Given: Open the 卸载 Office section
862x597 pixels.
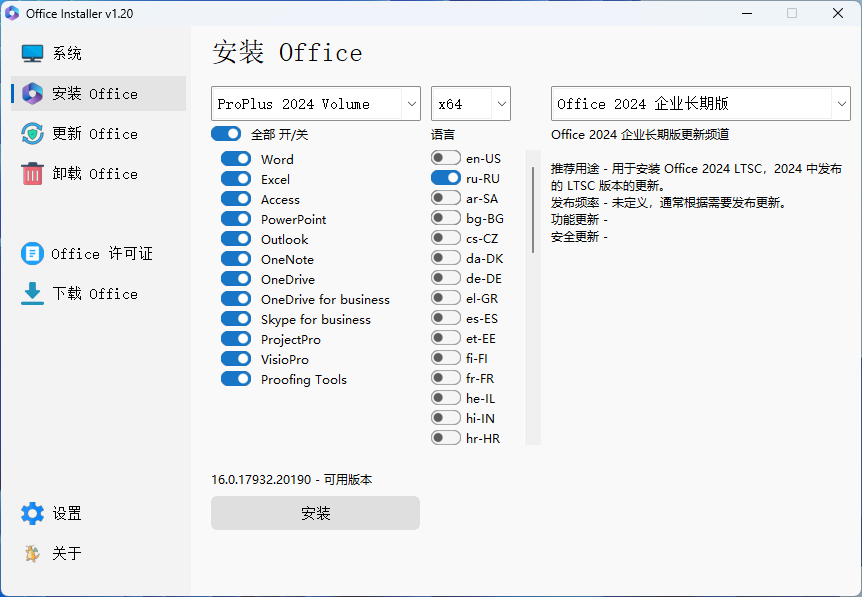Looking at the screenshot, I should coord(98,174).
